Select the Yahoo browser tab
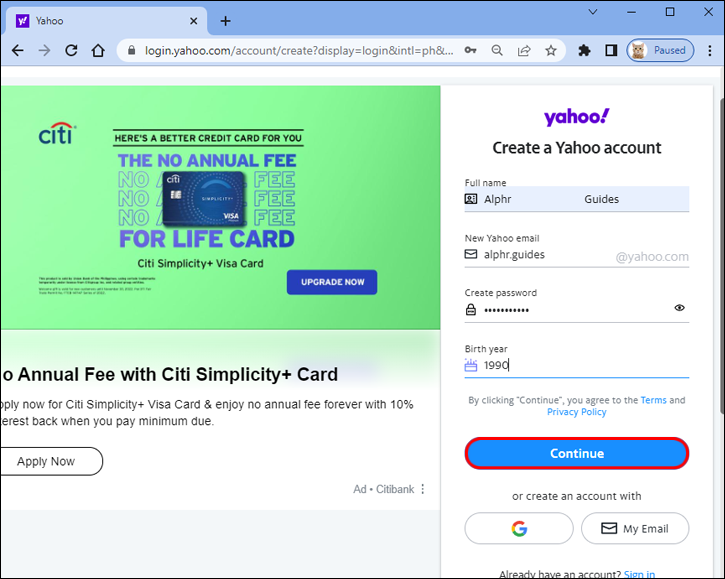This screenshot has width=725, height=579. (x=105, y=21)
